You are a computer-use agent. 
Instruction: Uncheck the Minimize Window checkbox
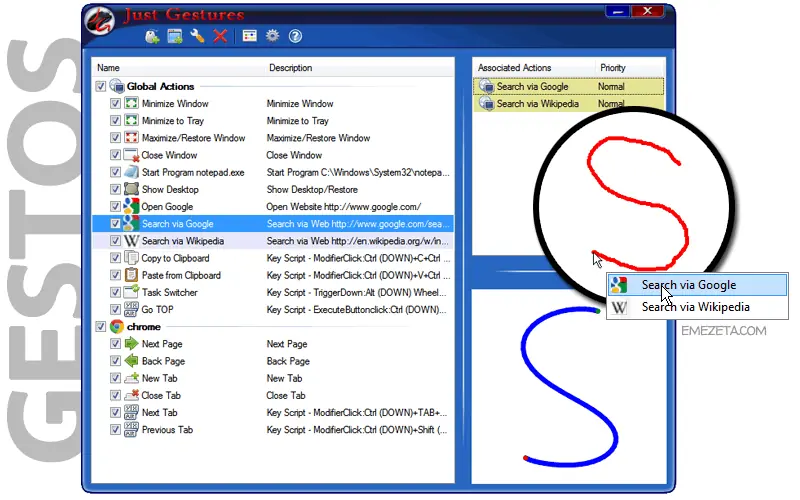115,104
